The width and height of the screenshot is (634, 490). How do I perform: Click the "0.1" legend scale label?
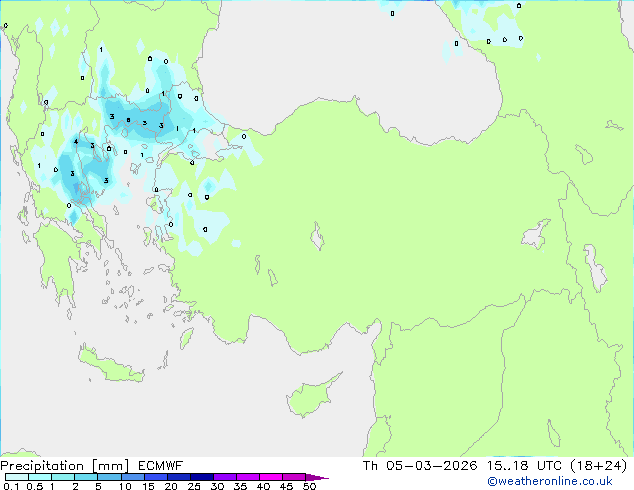pos(11,486)
